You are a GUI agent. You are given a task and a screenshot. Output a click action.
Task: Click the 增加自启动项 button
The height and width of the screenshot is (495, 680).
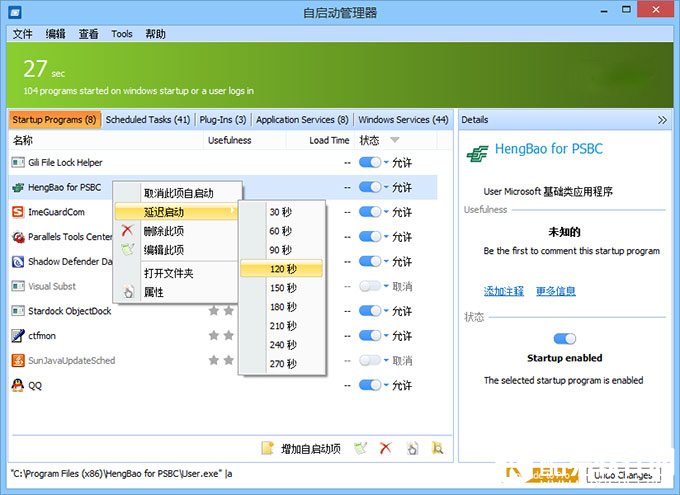[x=302, y=449]
